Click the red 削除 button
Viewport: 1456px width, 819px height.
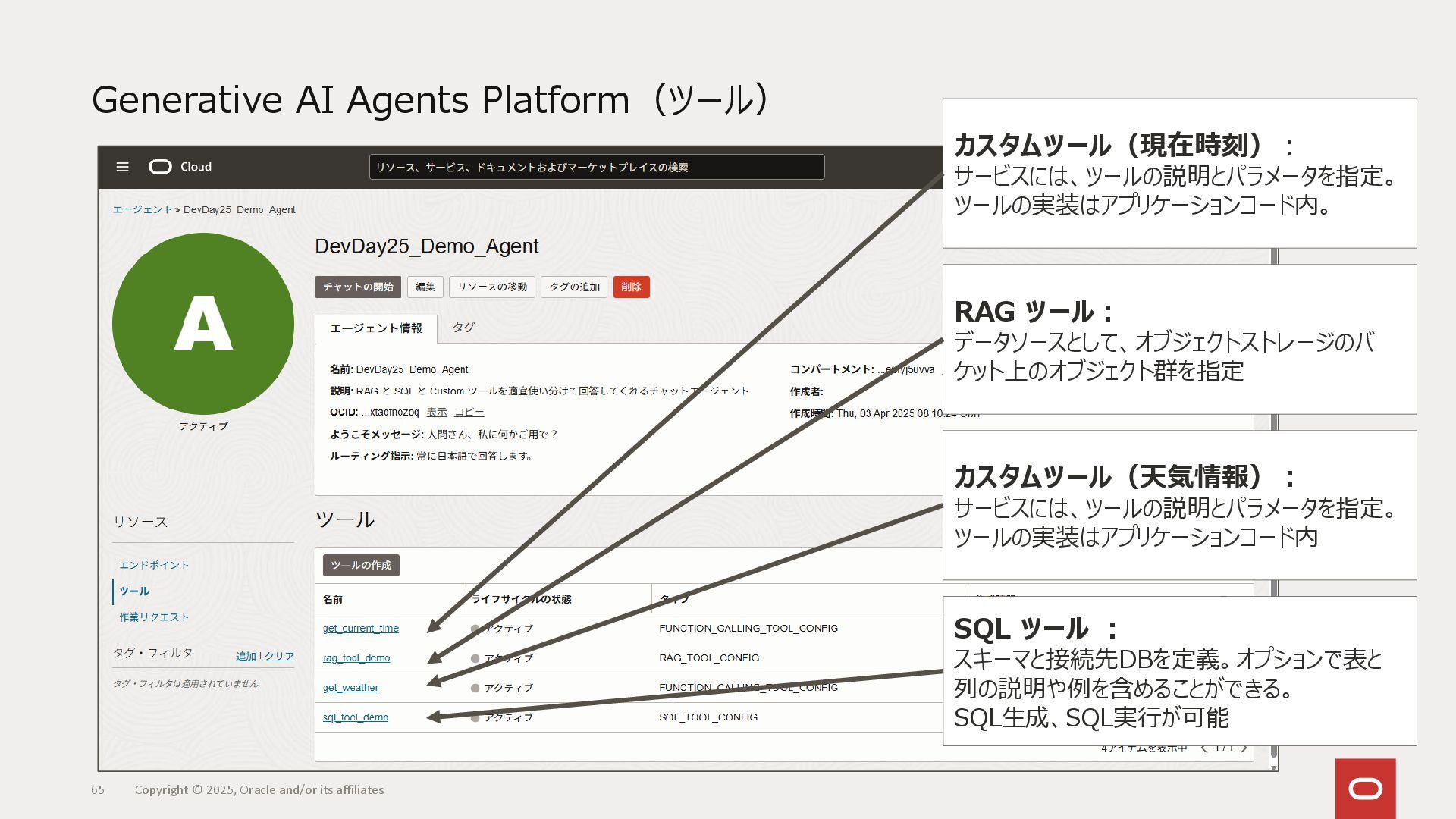[631, 287]
